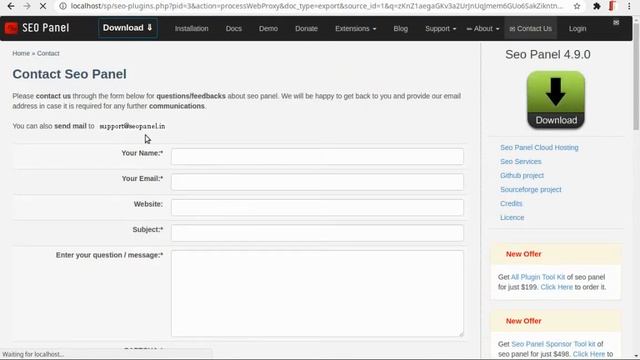Open the red extension icon in the toolbar
The height and width of the screenshot is (360, 640).
tap(612, 6)
